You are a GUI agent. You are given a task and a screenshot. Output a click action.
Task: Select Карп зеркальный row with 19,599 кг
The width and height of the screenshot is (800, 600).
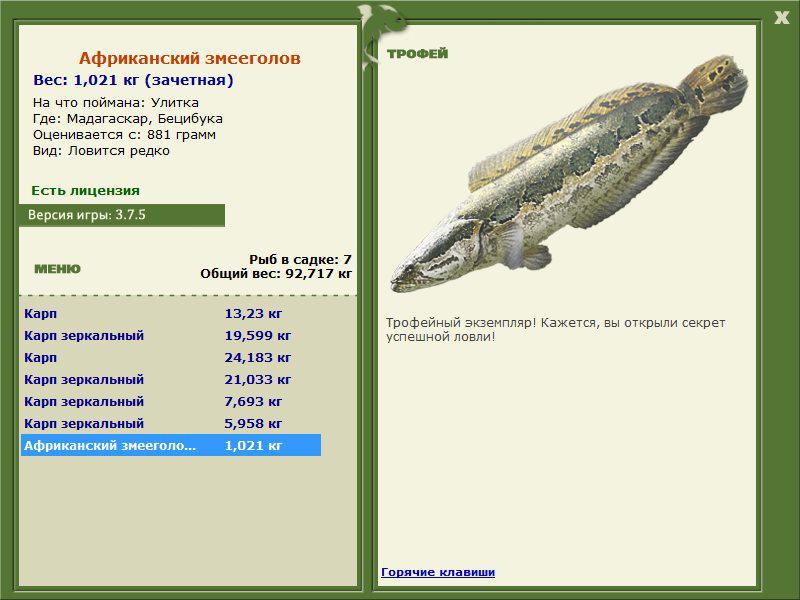171,335
